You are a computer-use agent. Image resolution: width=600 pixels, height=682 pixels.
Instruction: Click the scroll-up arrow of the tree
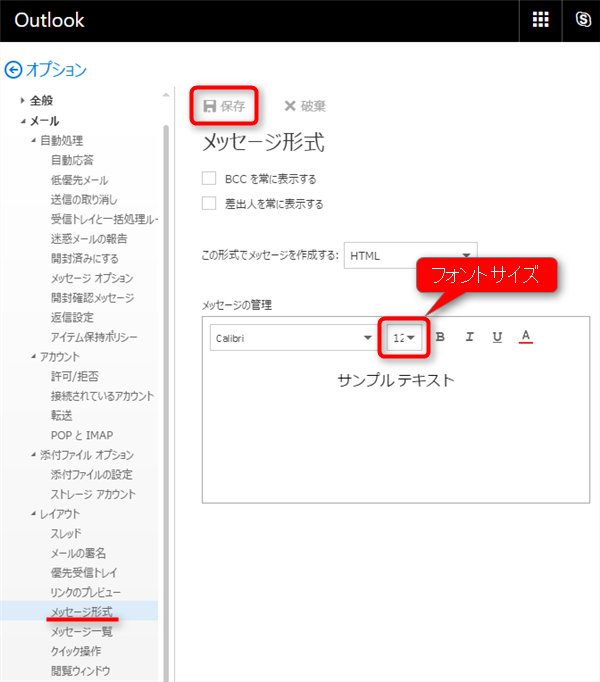click(166, 95)
